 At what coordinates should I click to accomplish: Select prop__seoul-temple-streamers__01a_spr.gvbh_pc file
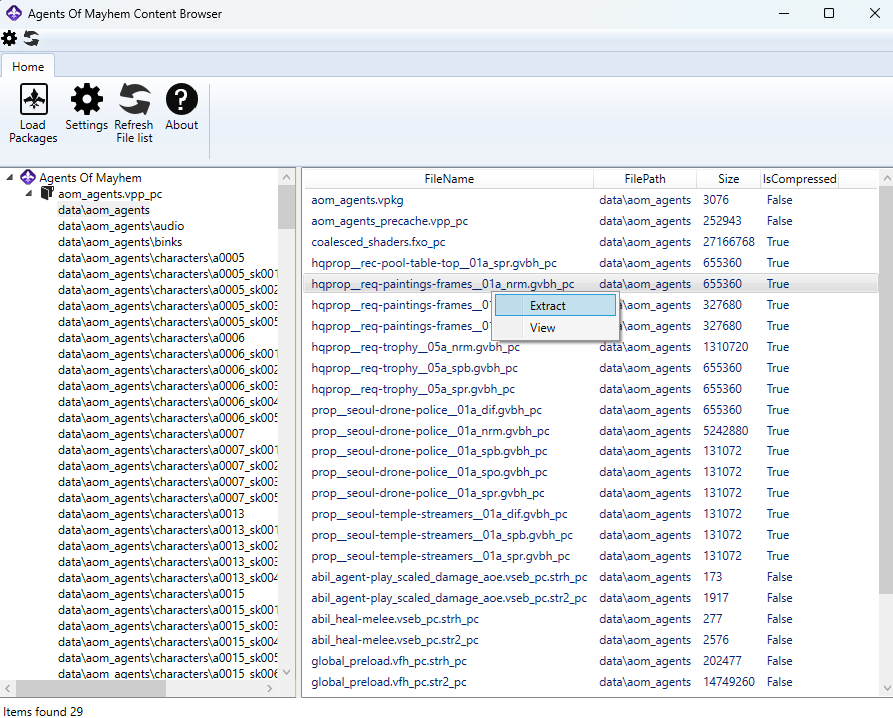coord(591,556)
